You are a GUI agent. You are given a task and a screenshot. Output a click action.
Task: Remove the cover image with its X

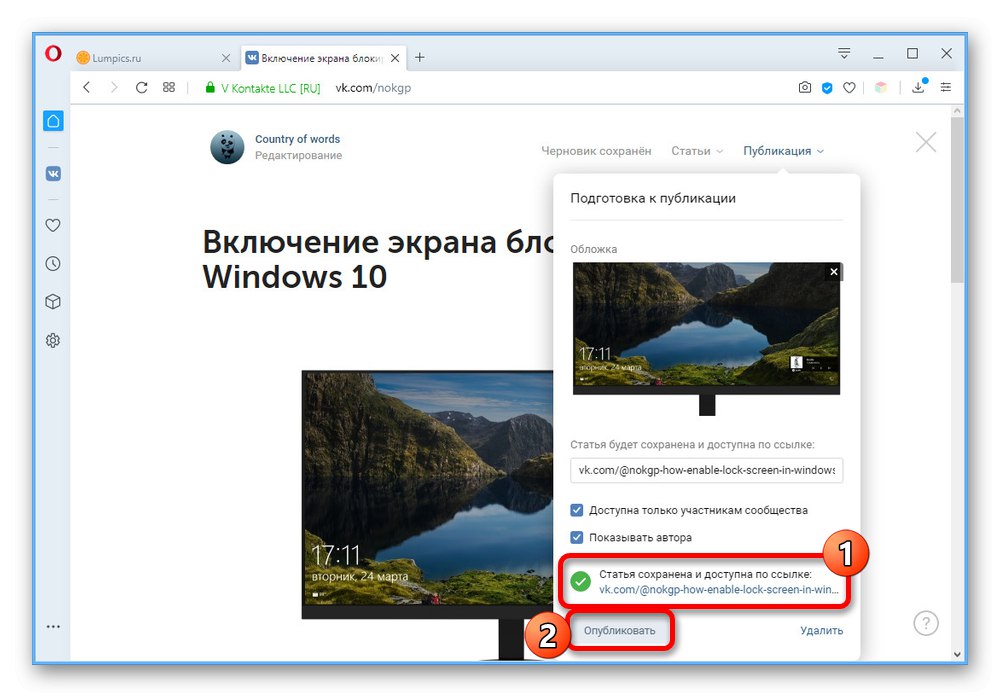tap(834, 272)
